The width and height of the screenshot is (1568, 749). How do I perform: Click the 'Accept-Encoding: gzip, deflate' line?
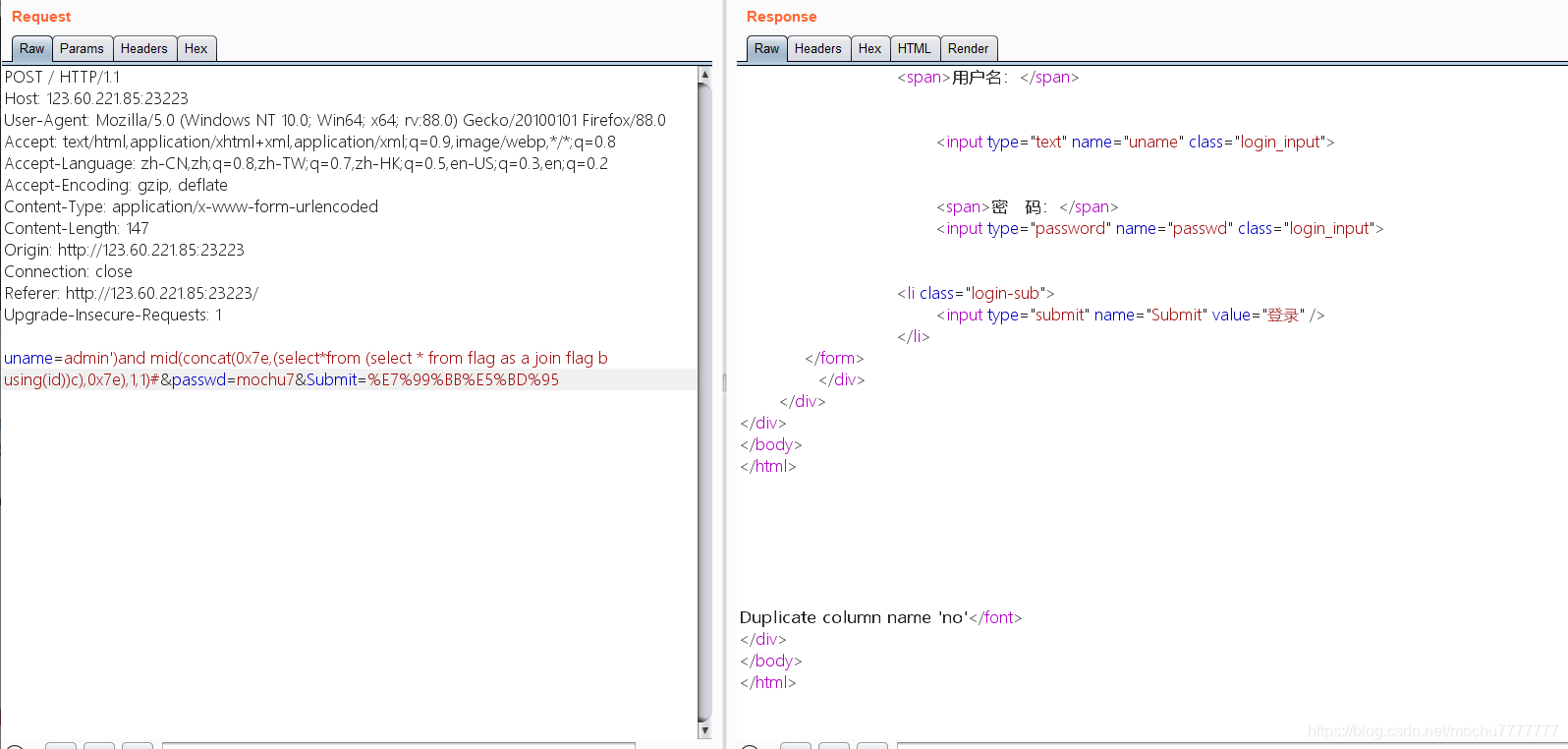click(116, 185)
